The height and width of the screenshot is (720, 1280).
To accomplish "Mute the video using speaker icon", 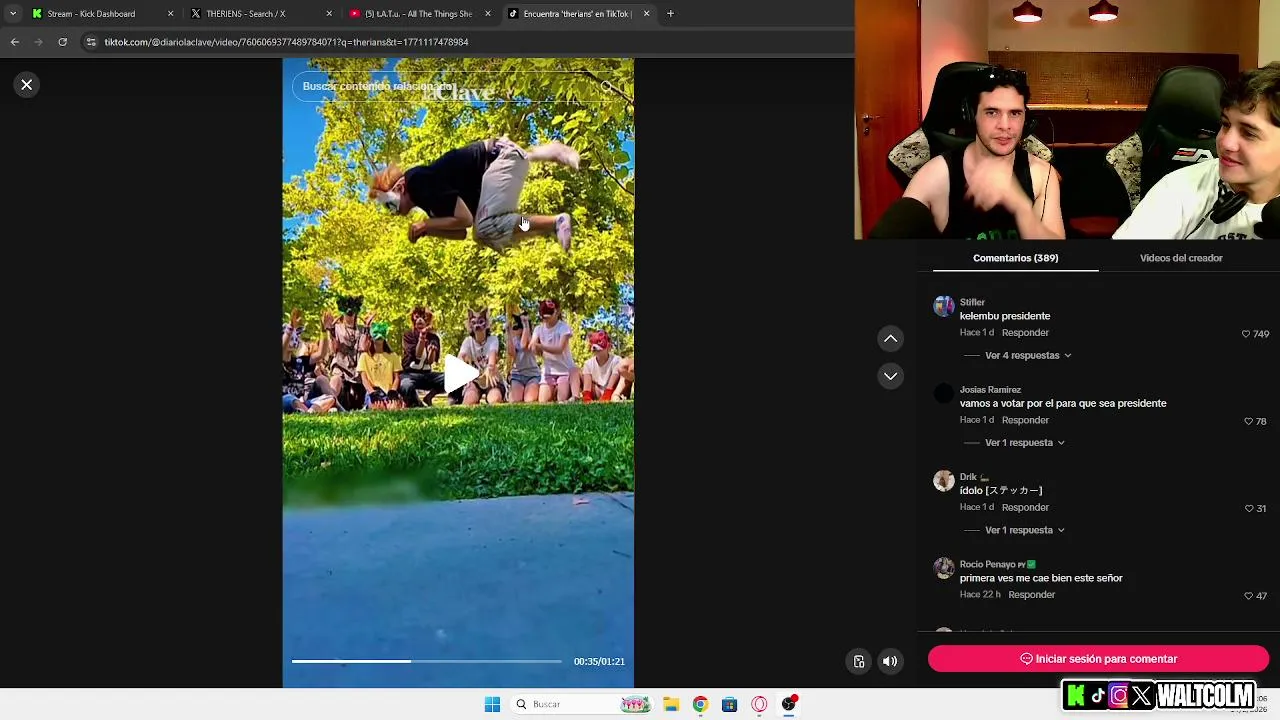I will tap(890, 661).
